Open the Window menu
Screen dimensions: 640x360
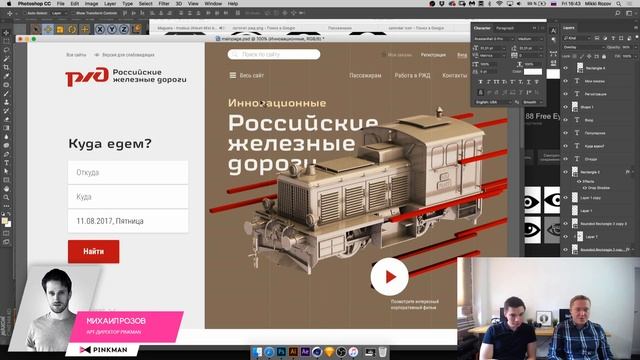click(213, 4)
